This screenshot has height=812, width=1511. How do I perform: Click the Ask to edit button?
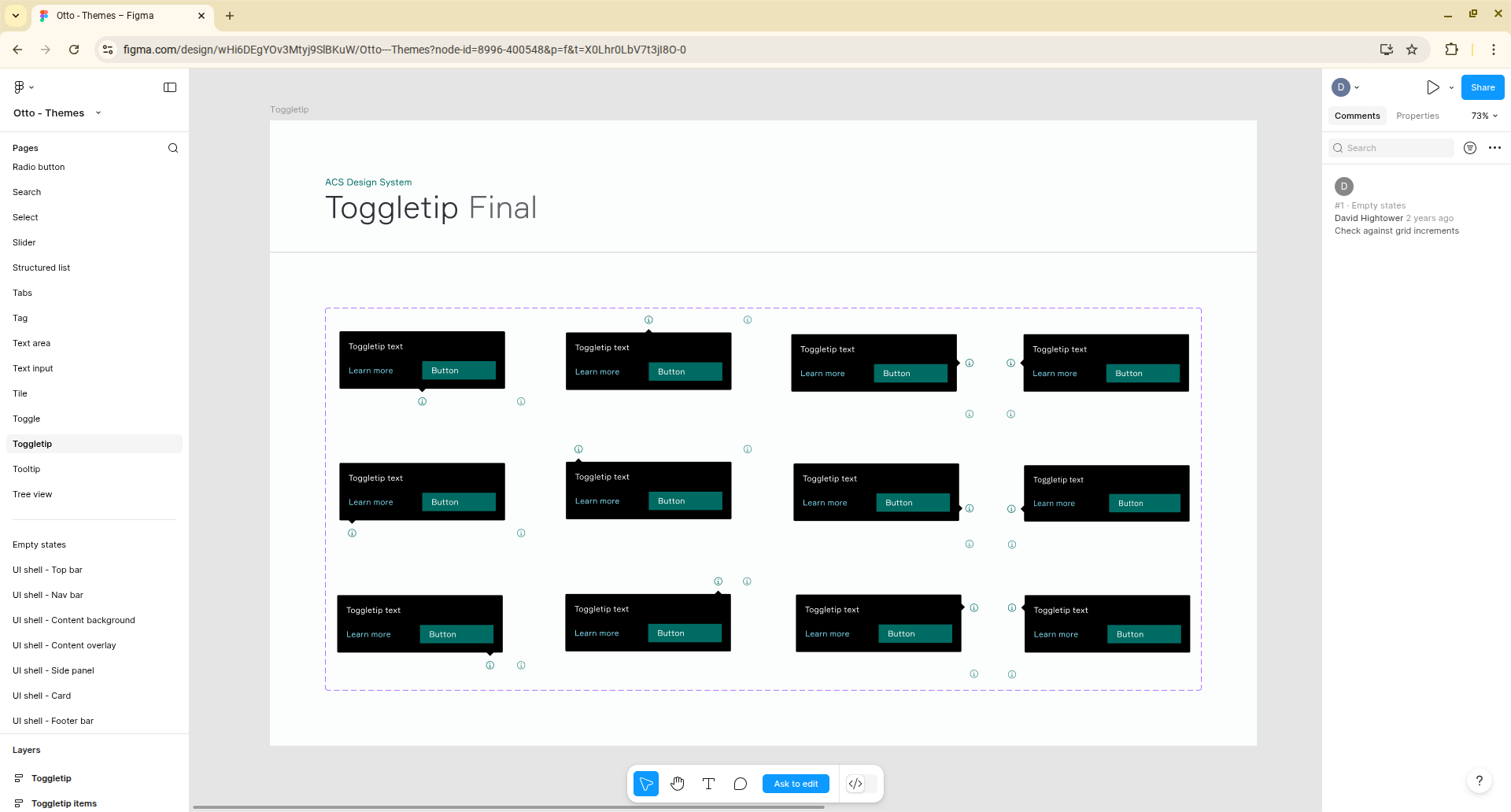click(796, 784)
